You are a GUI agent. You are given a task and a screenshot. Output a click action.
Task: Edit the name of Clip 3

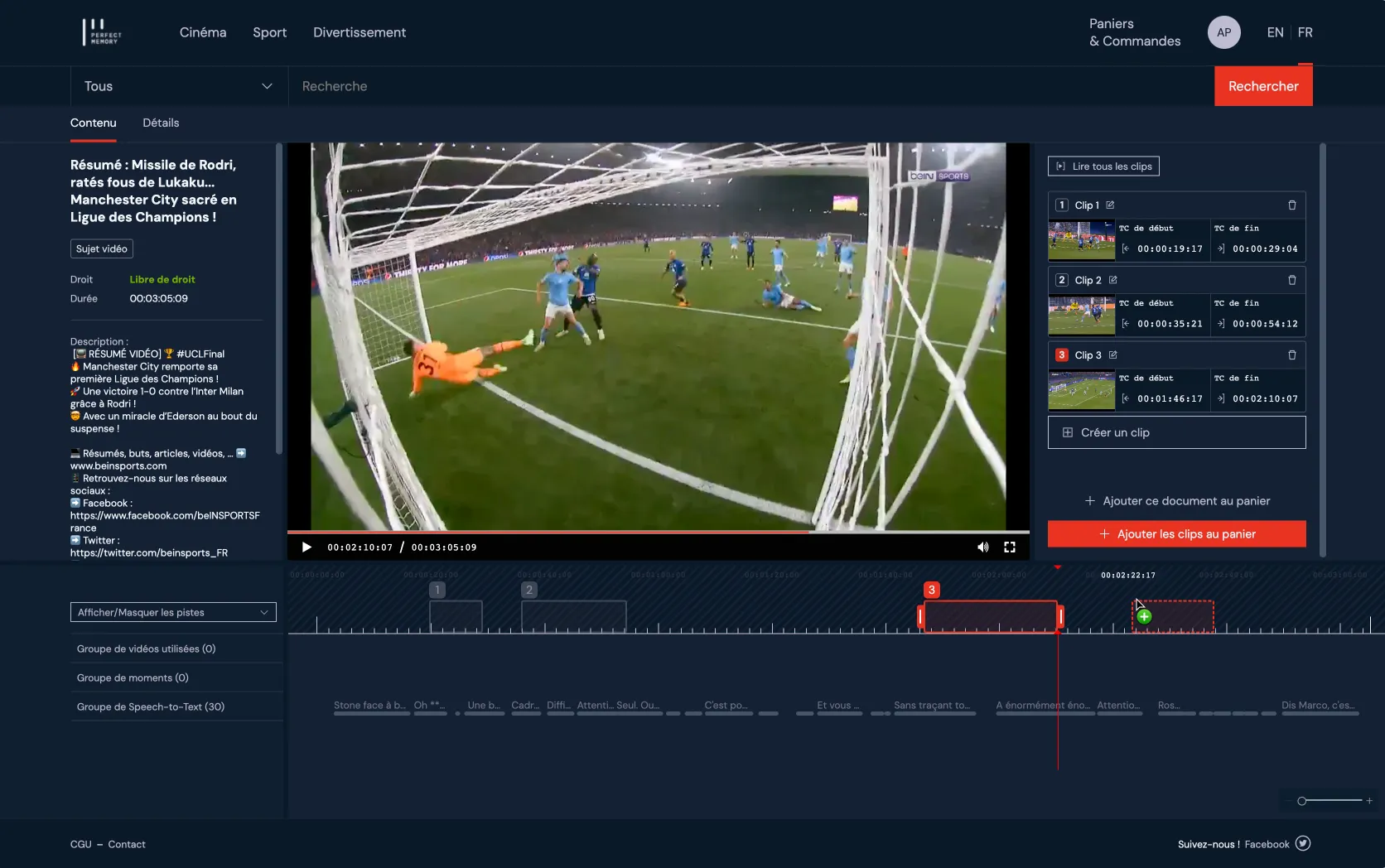tap(1113, 354)
